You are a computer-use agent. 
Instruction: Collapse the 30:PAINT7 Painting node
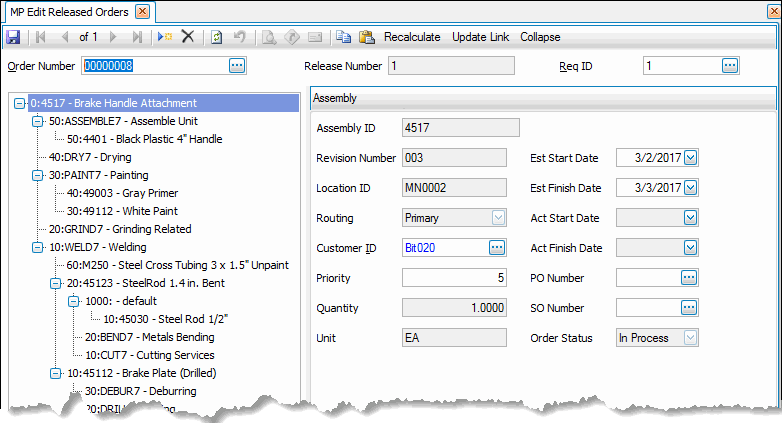point(38,175)
